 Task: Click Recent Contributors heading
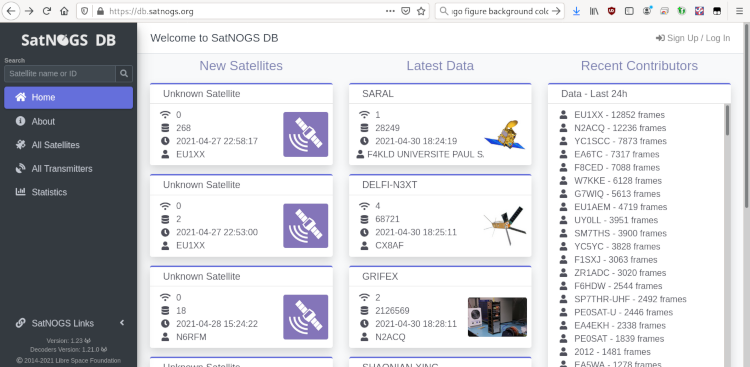[639, 66]
